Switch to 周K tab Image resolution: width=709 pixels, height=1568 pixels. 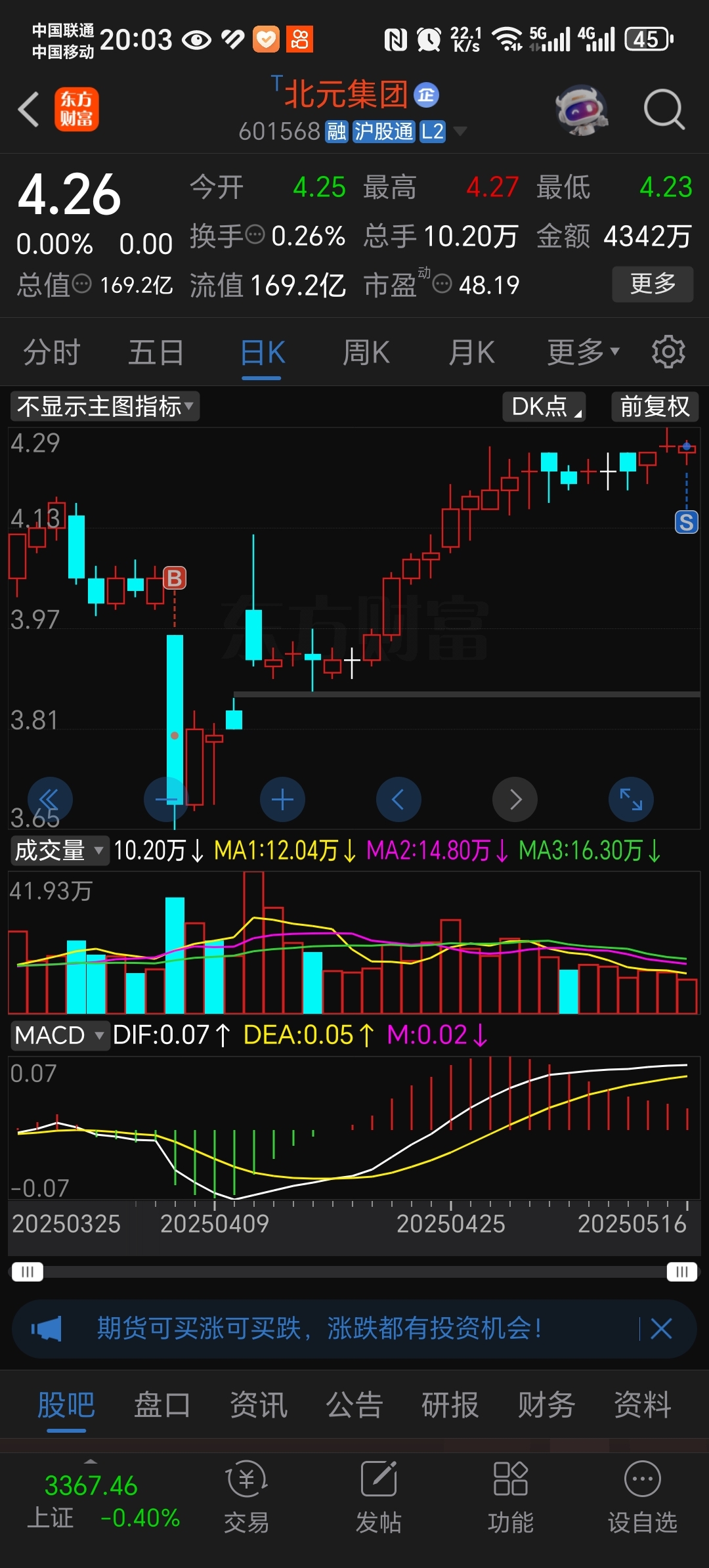click(x=366, y=352)
